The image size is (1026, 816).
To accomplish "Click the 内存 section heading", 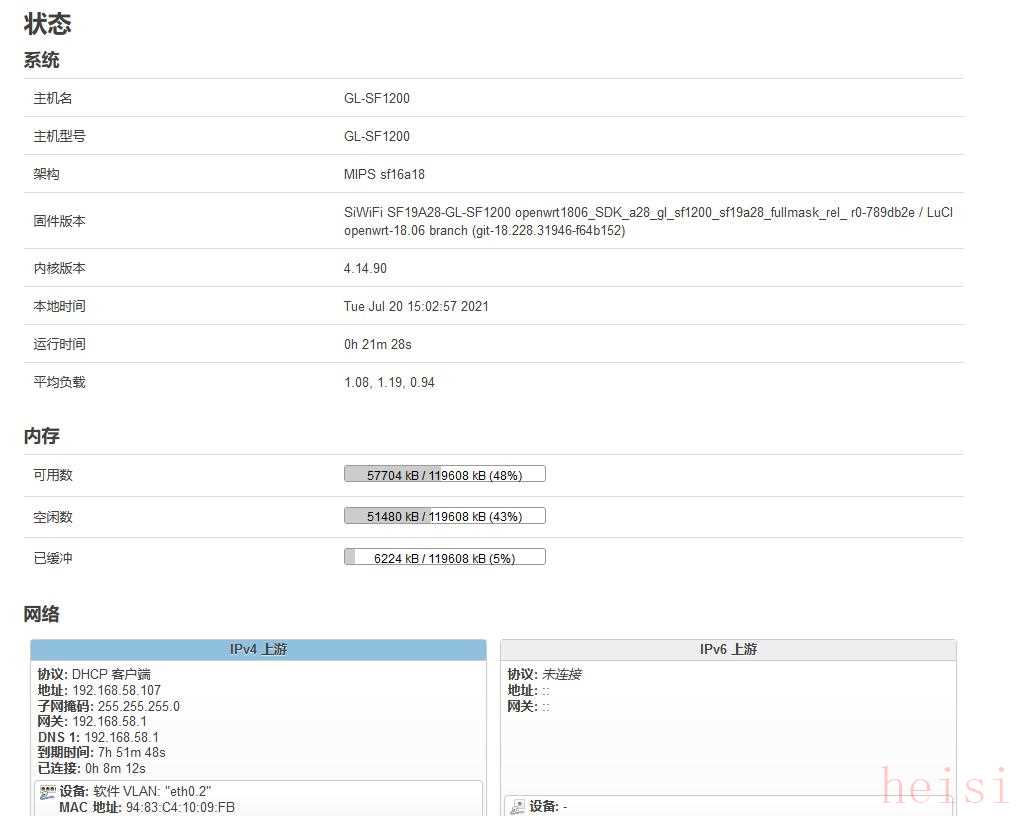I will (x=42, y=436).
